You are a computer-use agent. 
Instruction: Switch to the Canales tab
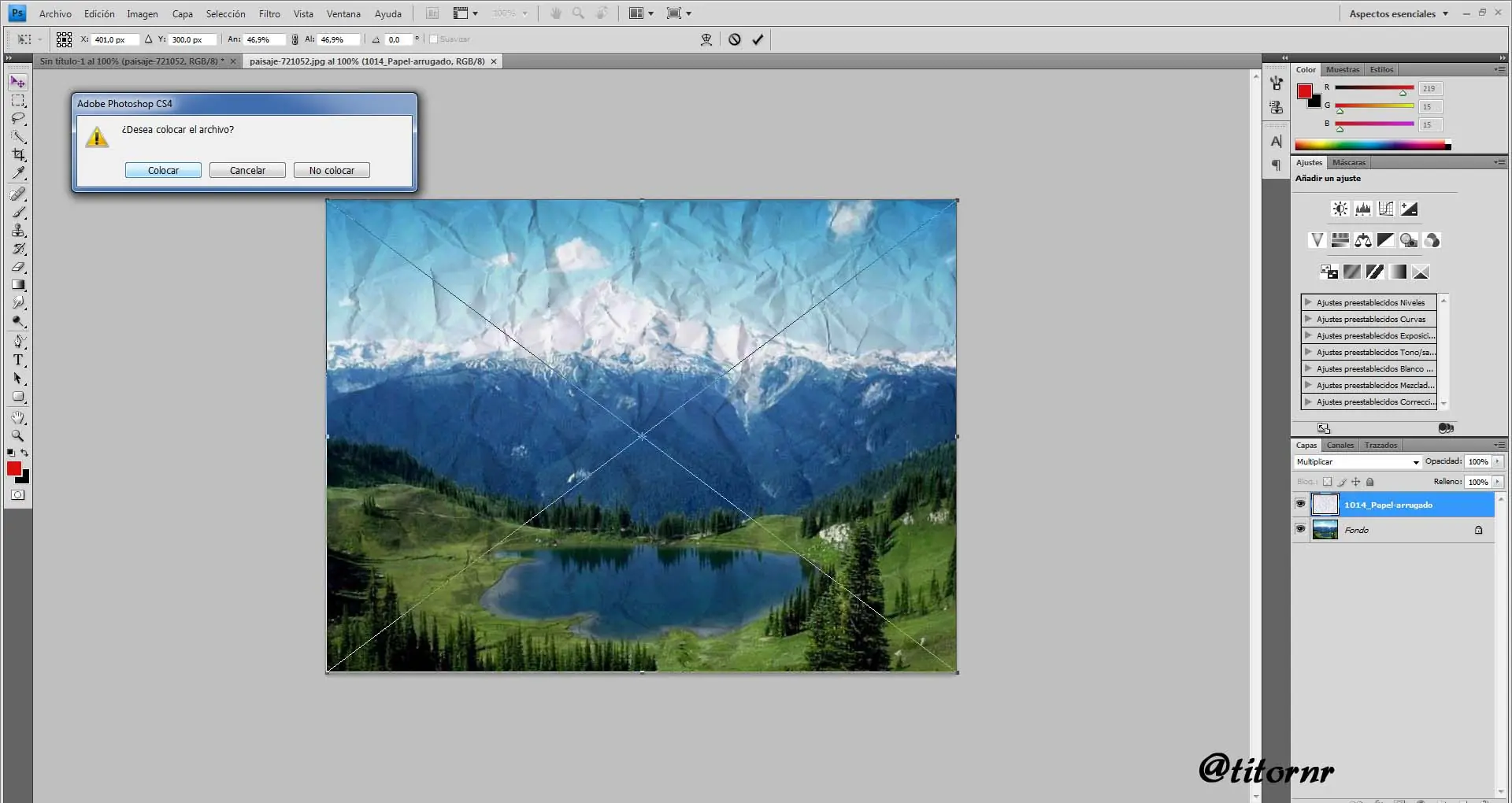click(1340, 446)
